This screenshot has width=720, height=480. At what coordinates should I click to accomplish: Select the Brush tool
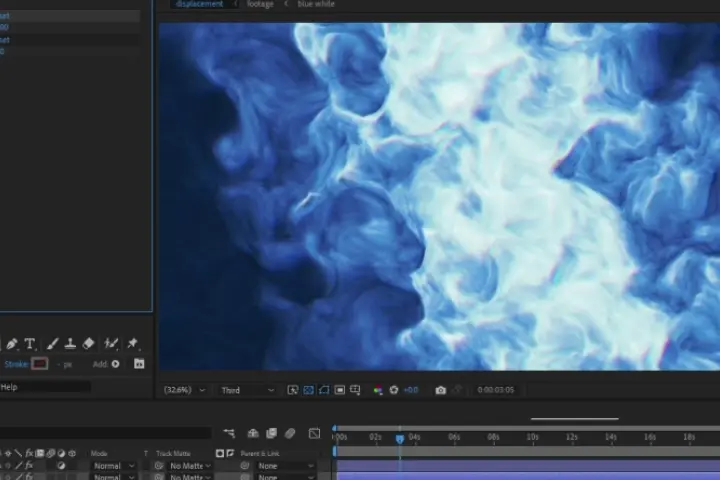[52, 344]
